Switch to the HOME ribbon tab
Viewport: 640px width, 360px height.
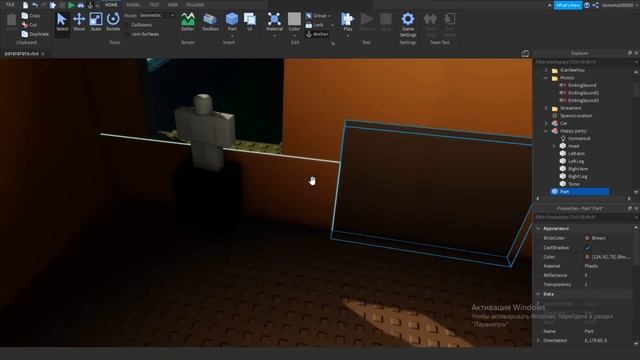[111, 5]
